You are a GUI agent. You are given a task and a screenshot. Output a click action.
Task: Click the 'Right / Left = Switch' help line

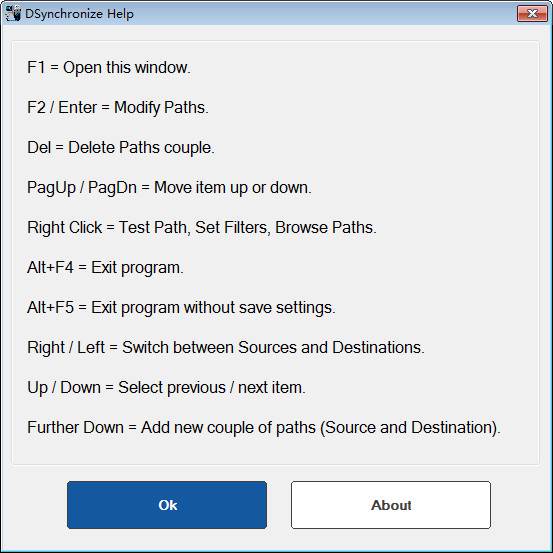[x=226, y=347]
